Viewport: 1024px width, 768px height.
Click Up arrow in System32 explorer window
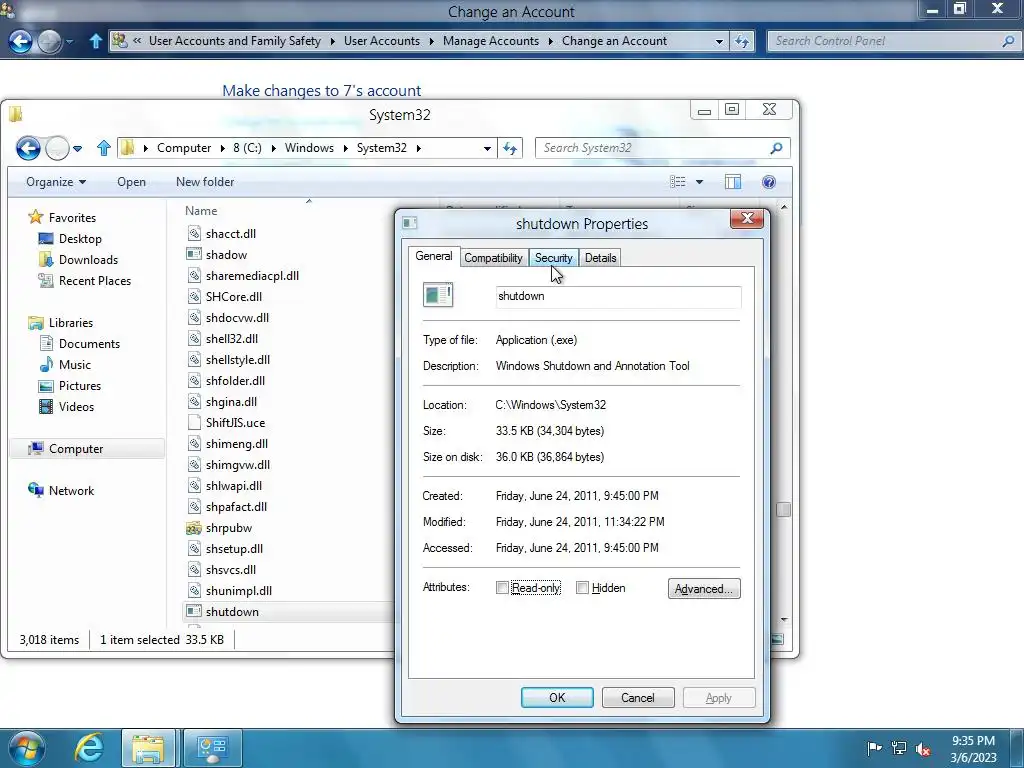(103, 148)
